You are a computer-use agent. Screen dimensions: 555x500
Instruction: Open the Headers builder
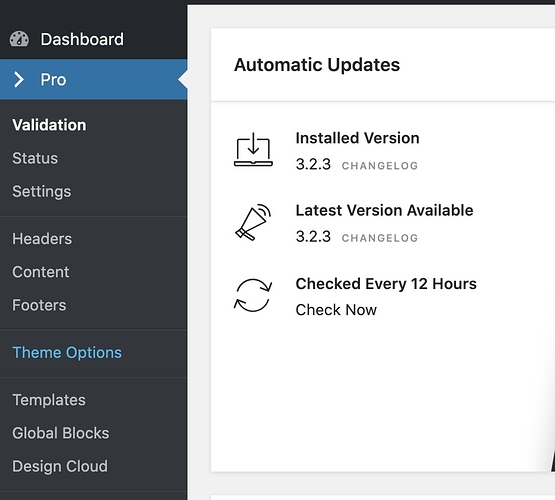pyautogui.click(x=42, y=239)
